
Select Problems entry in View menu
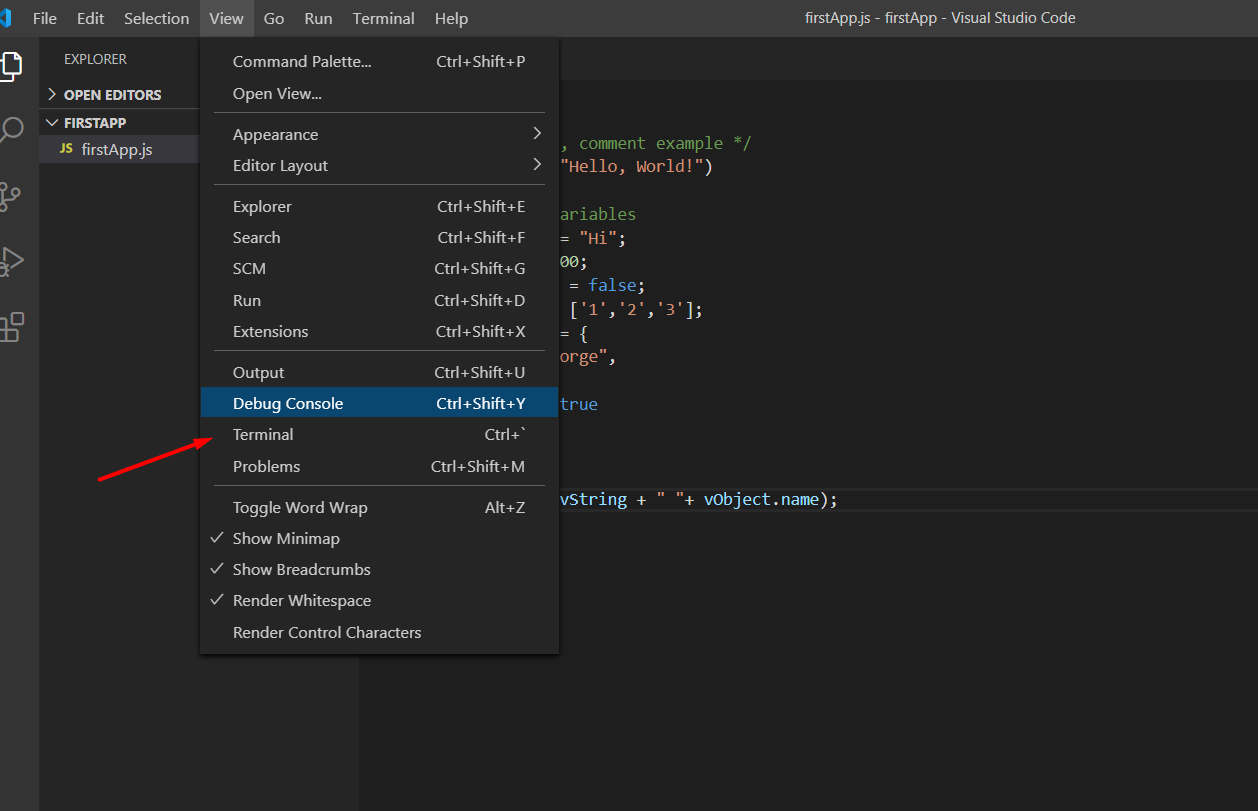tap(379, 466)
